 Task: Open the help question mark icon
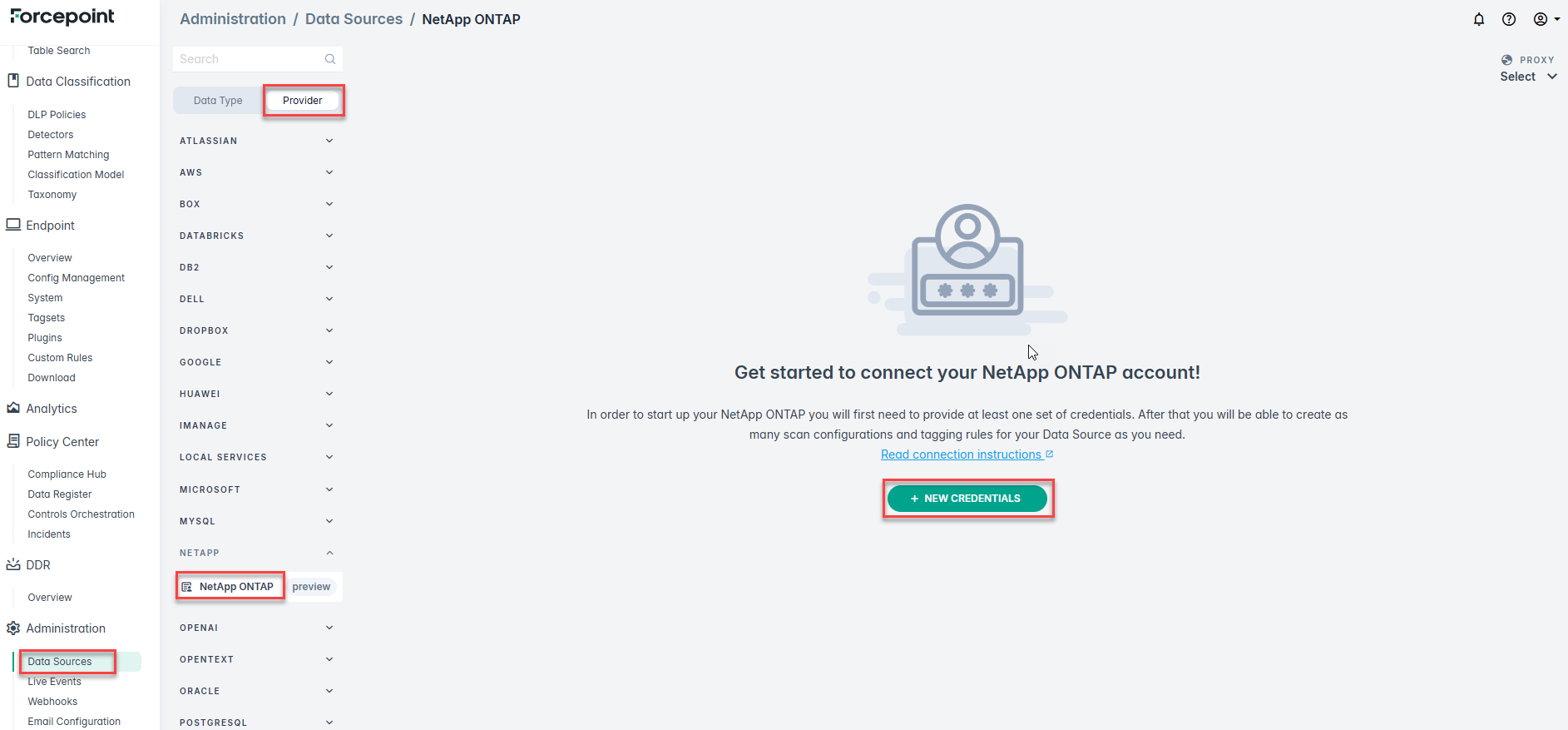[1509, 19]
